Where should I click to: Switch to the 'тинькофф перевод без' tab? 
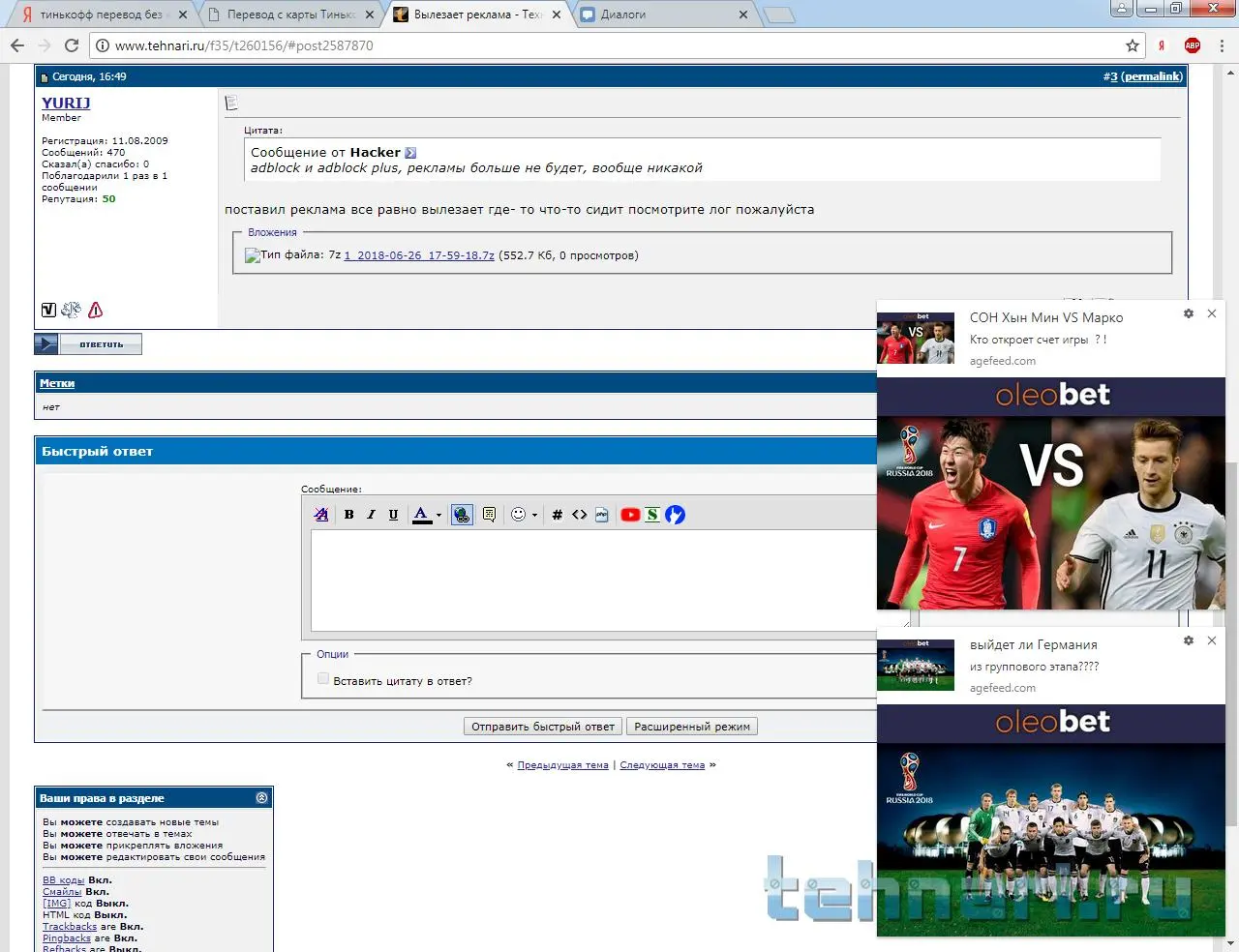[101, 15]
